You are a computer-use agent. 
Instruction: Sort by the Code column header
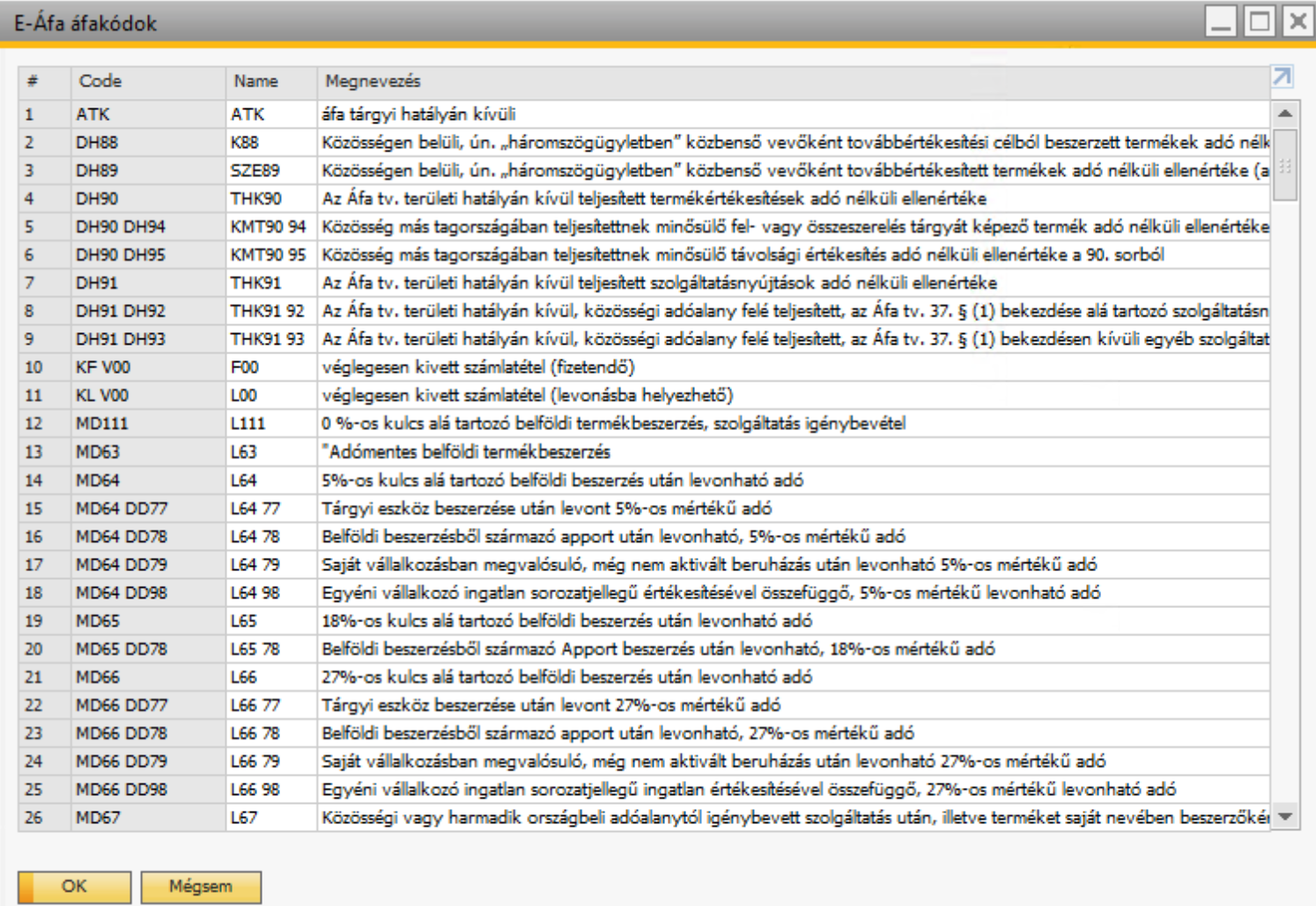tap(148, 81)
